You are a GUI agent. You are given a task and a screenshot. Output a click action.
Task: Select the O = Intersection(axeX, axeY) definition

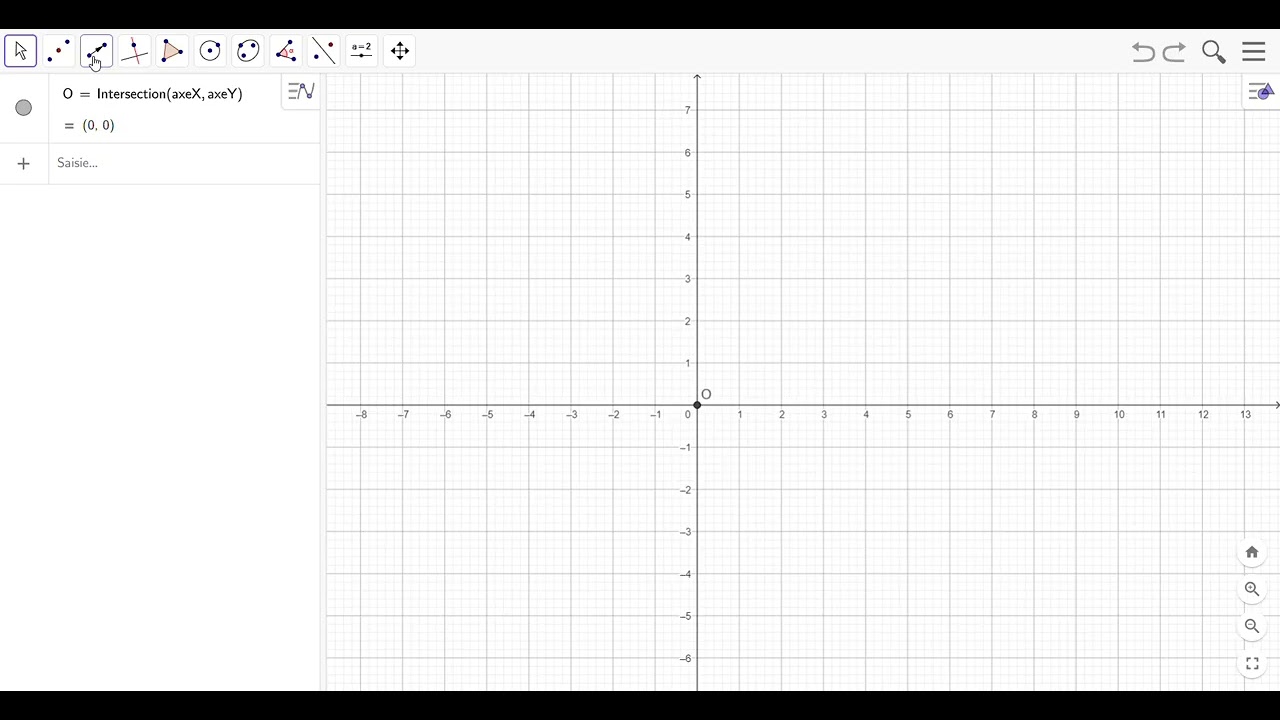153,94
